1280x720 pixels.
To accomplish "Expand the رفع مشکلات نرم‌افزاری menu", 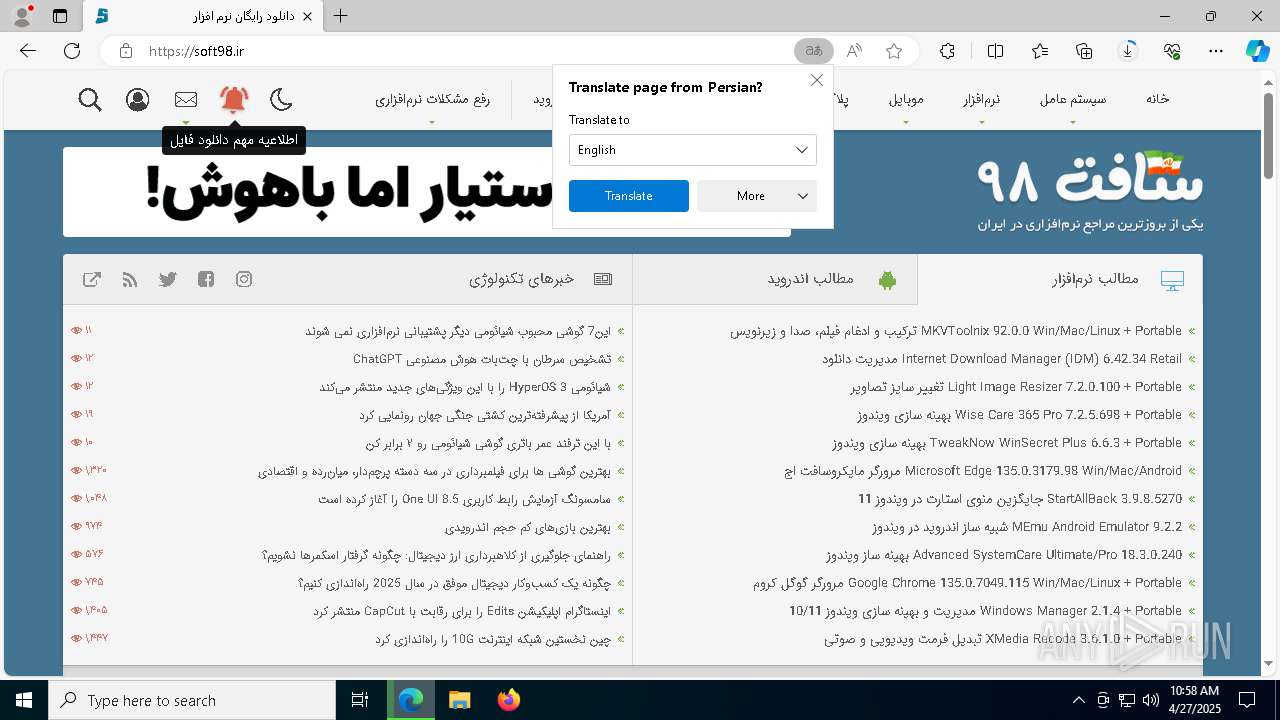I will tap(432, 99).
